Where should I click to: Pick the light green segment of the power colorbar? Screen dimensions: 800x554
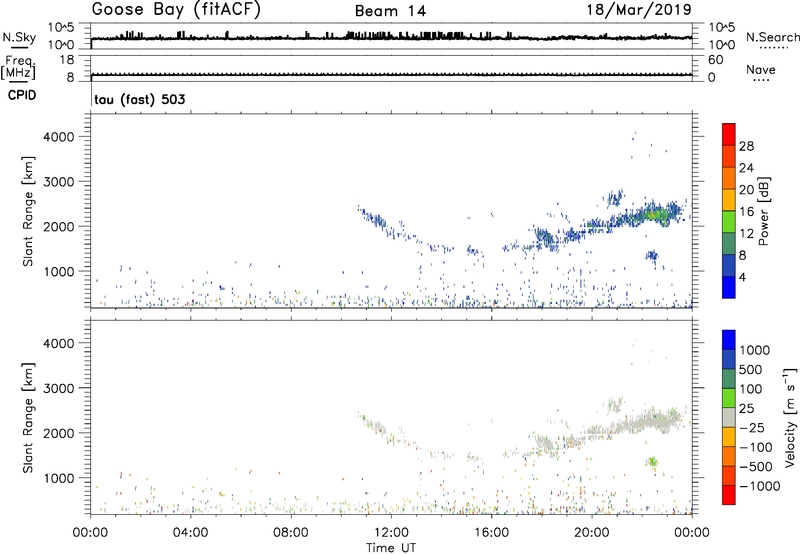[x=729, y=222]
